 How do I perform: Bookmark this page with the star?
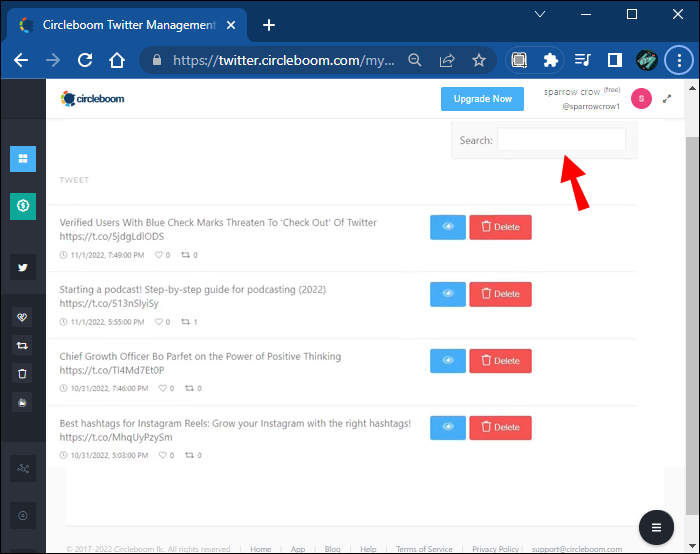[479, 60]
